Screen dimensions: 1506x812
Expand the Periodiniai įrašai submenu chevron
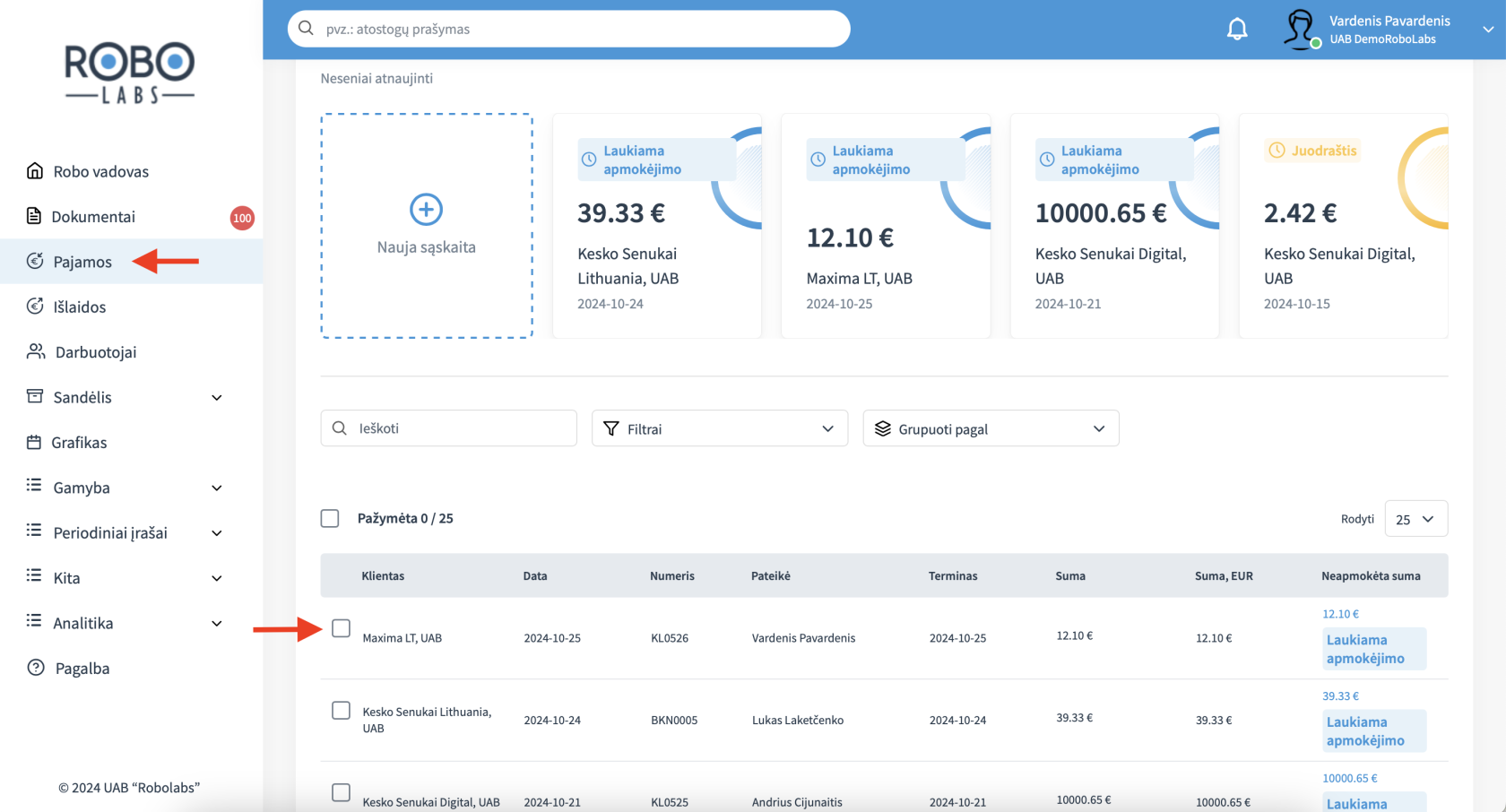(x=217, y=533)
